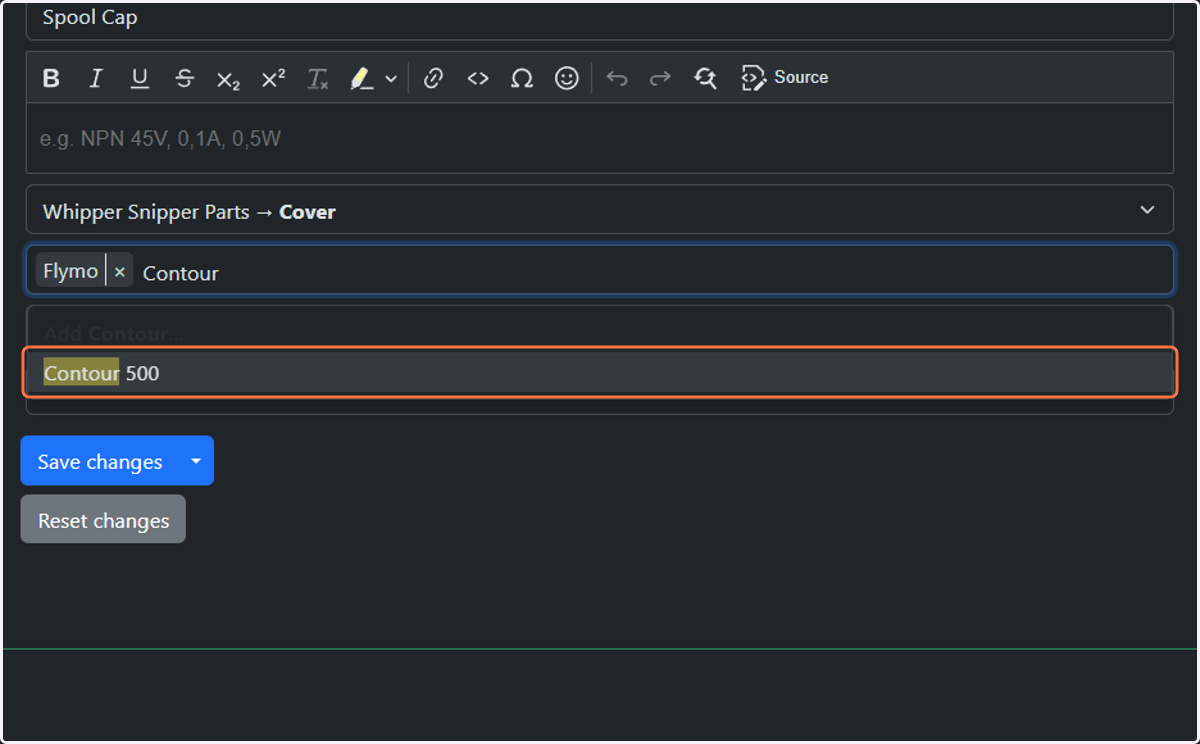Image resolution: width=1200 pixels, height=744 pixels.
Task: Choose Add Contour... option
Action: click(x=600, y=331)
